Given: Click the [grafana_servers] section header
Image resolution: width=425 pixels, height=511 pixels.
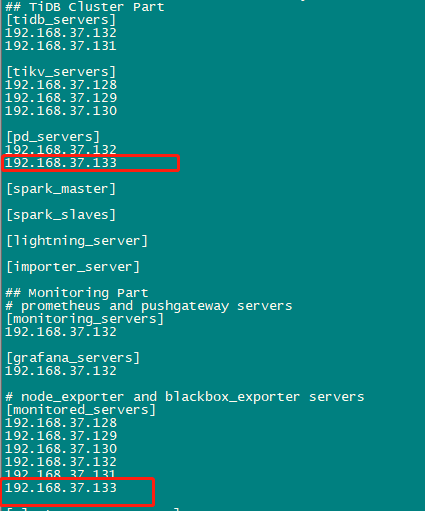Looking at the screenshot, I should (73, 358).
